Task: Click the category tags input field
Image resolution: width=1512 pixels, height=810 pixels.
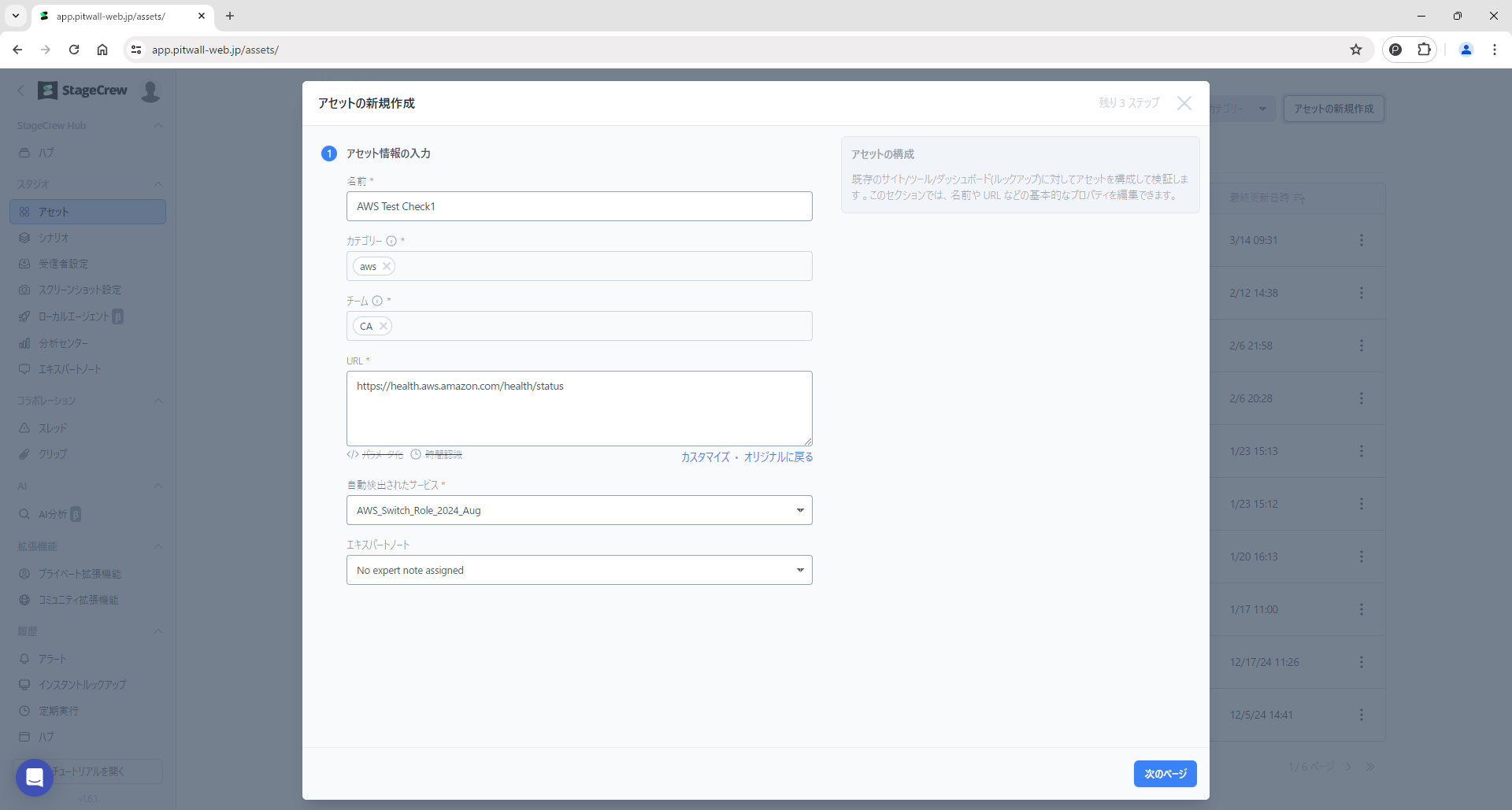Action: (x=602, y=266)
